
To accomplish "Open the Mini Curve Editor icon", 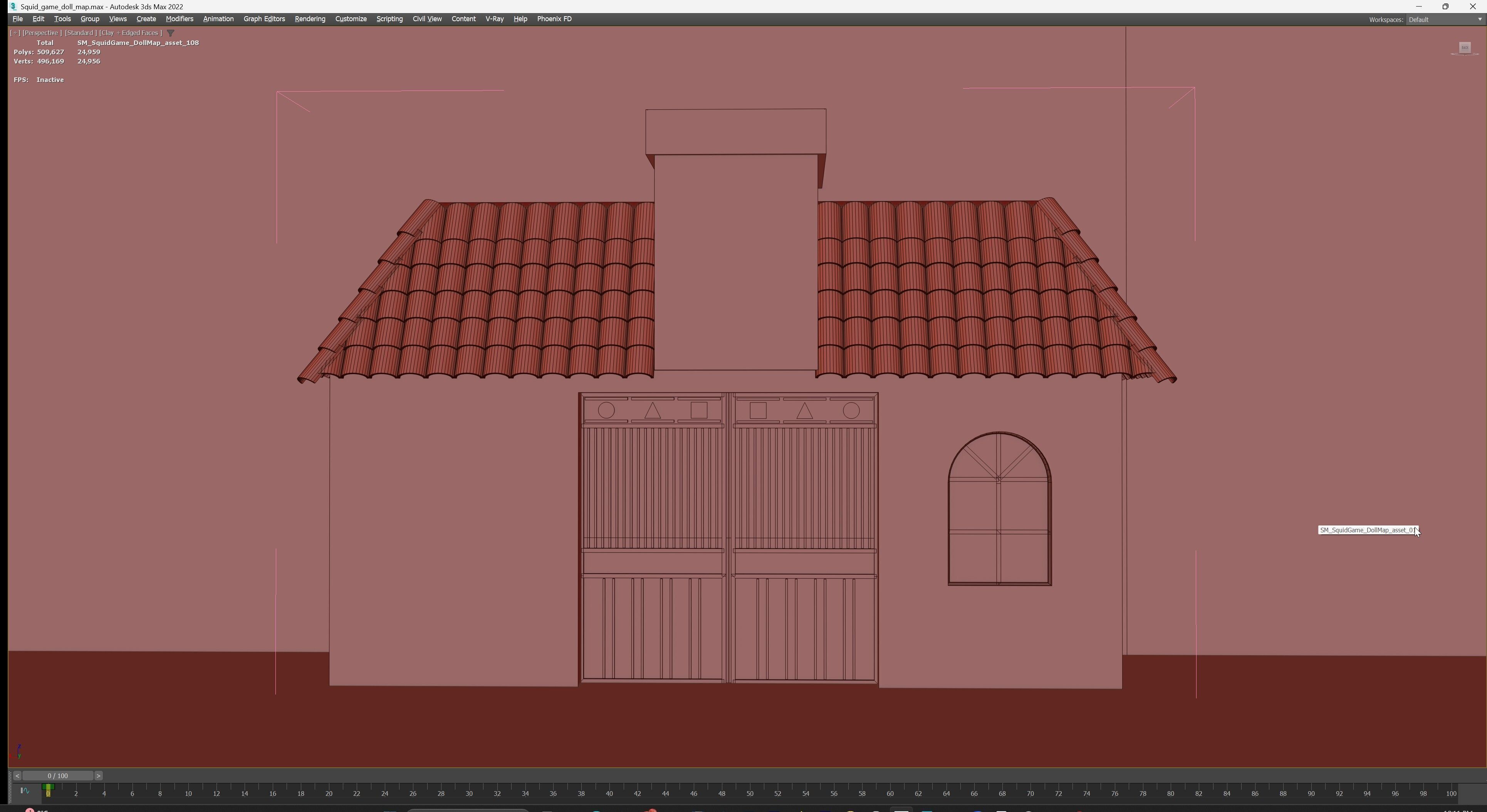I will point(25,791).
